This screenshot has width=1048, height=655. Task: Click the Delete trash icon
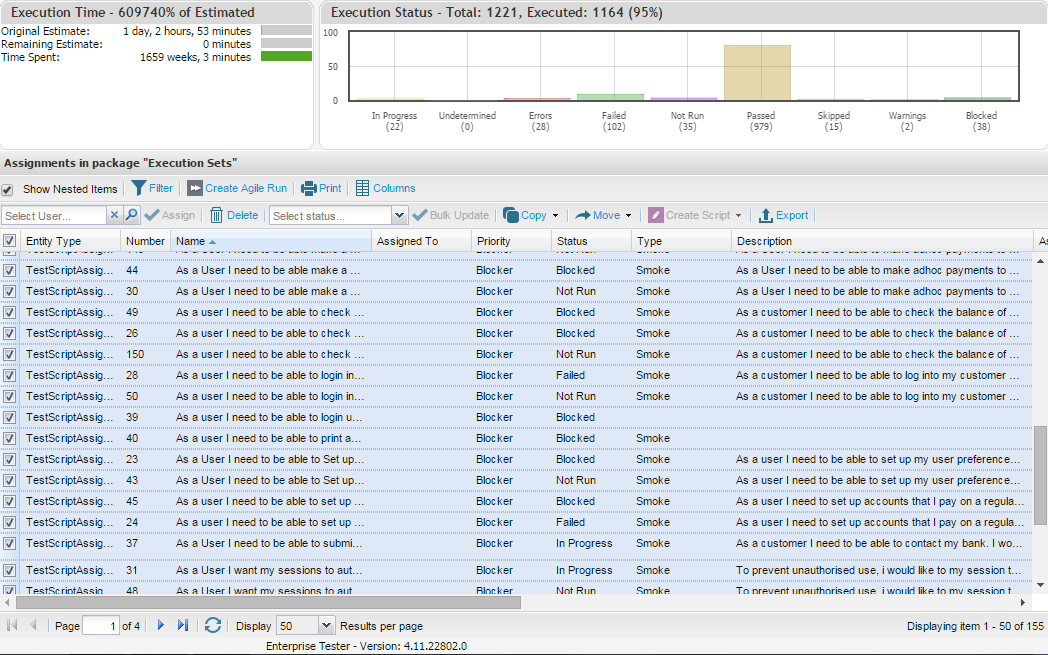(216, 215)
